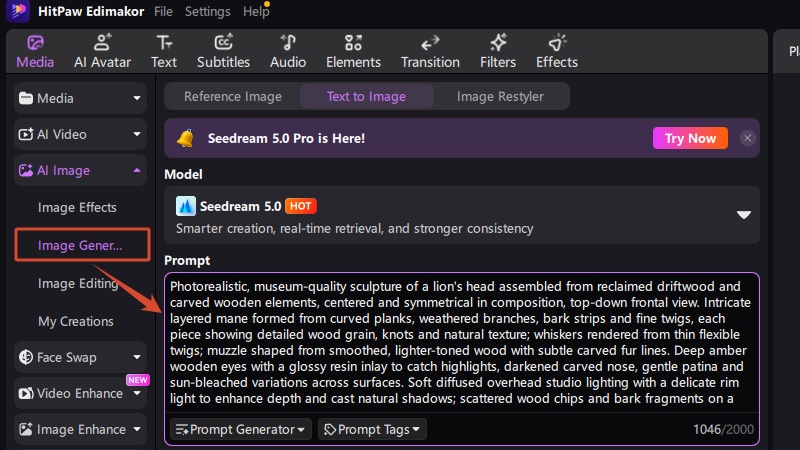The width and height of the screenshot is (800, 450).
Task: Open the AI Avatar toolbar icon
Action: click(102, 42)
